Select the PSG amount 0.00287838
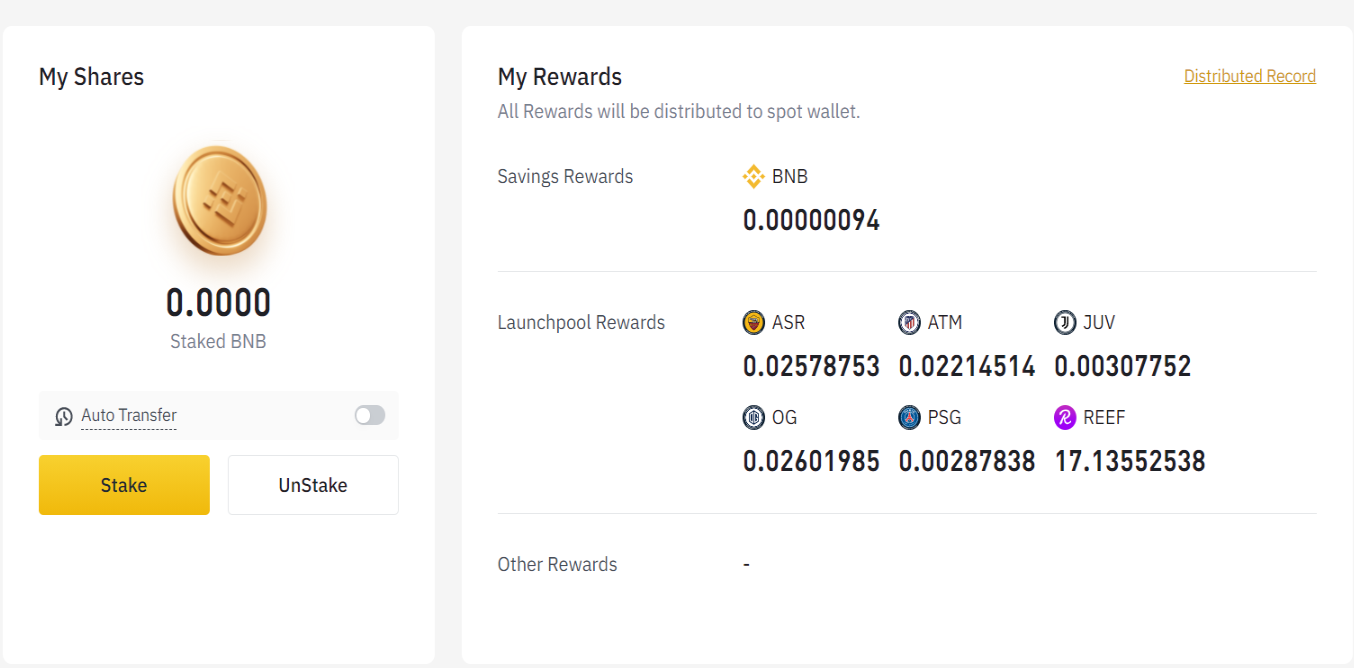1354x668 pixels. (967, 461)
